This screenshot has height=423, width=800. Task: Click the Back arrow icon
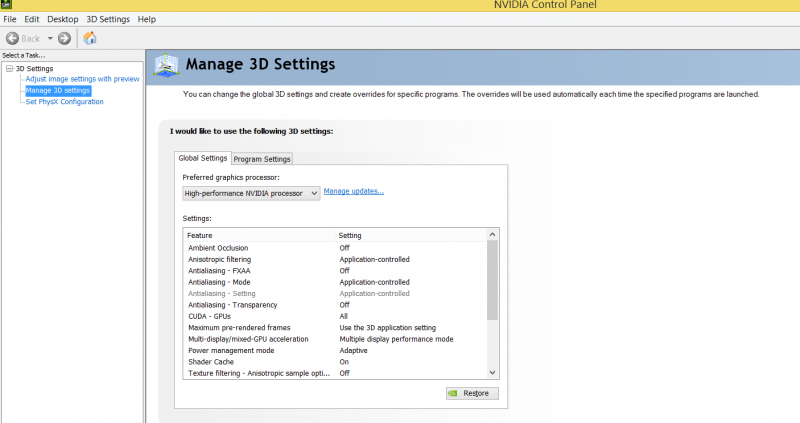pos(12,38)
